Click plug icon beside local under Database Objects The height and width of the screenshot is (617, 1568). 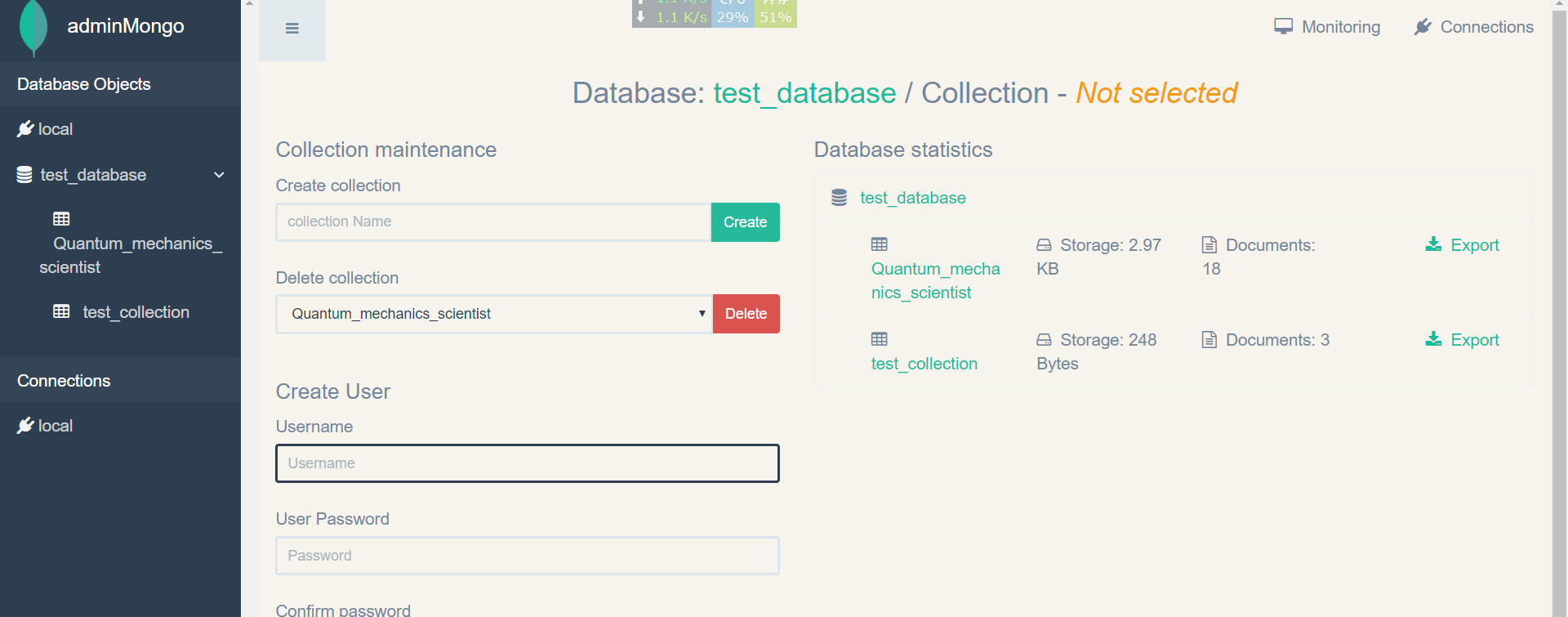point(25,129)
